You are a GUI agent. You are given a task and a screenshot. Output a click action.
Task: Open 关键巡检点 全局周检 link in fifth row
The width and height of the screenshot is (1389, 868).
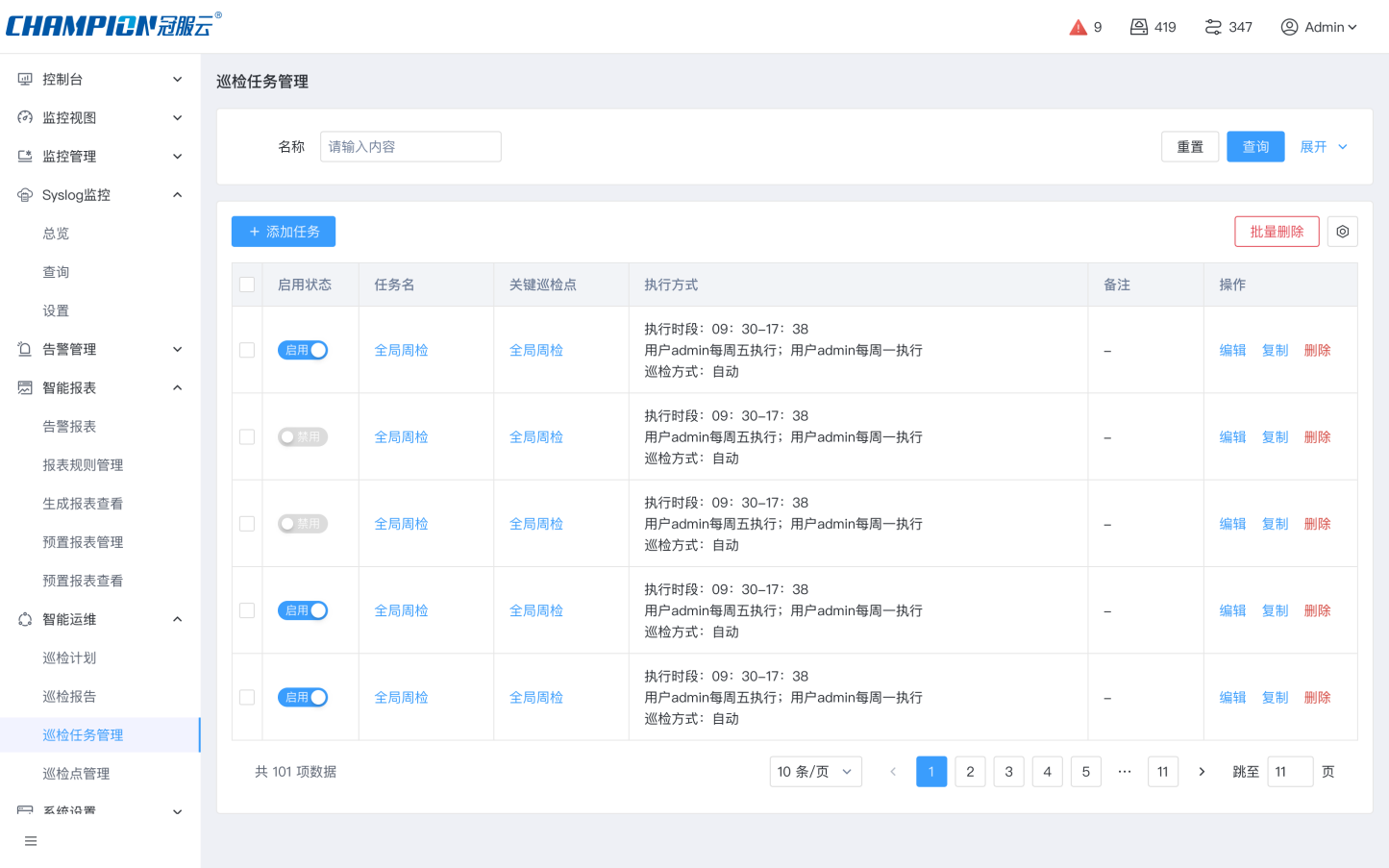[x=536, y=697]
